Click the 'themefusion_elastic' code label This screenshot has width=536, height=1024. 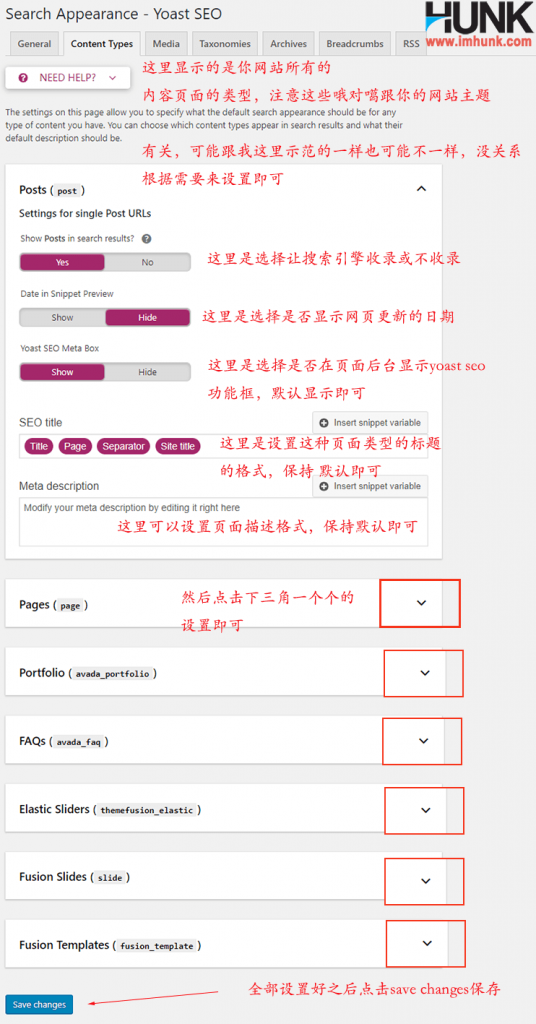coord(147,810)
